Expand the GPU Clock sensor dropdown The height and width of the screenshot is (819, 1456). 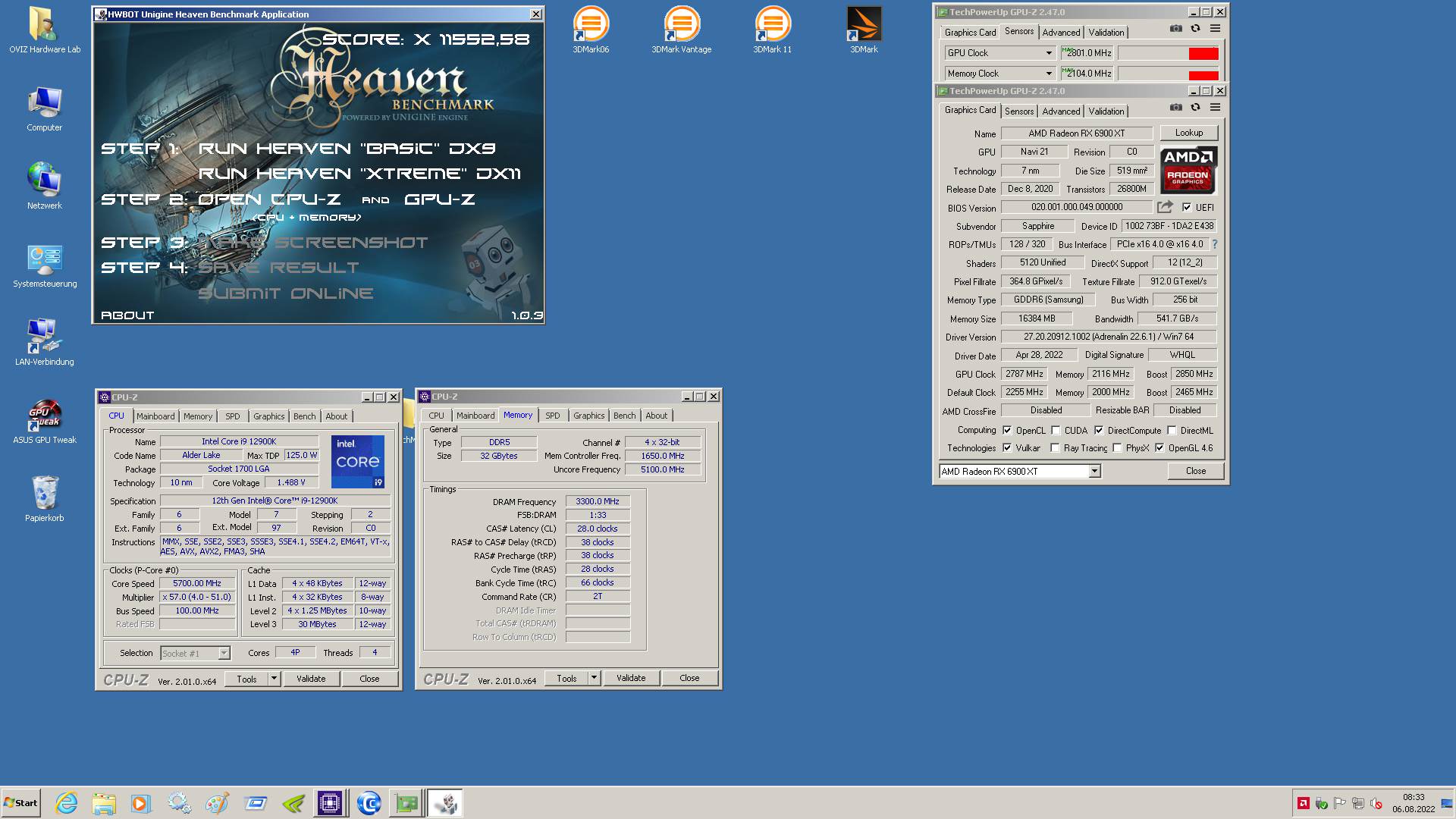click(x=1049, y=53)
